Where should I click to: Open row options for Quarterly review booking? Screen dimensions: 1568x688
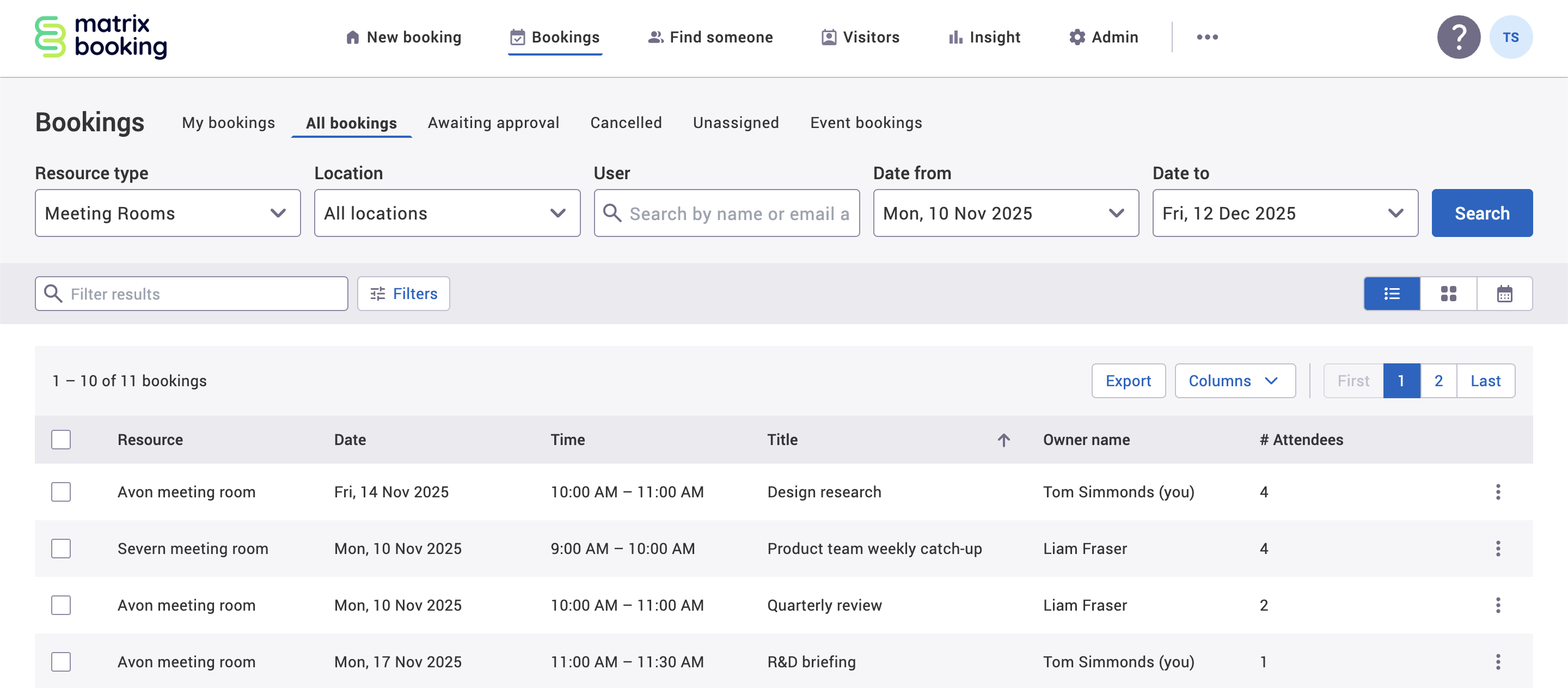coord(1498,605)
